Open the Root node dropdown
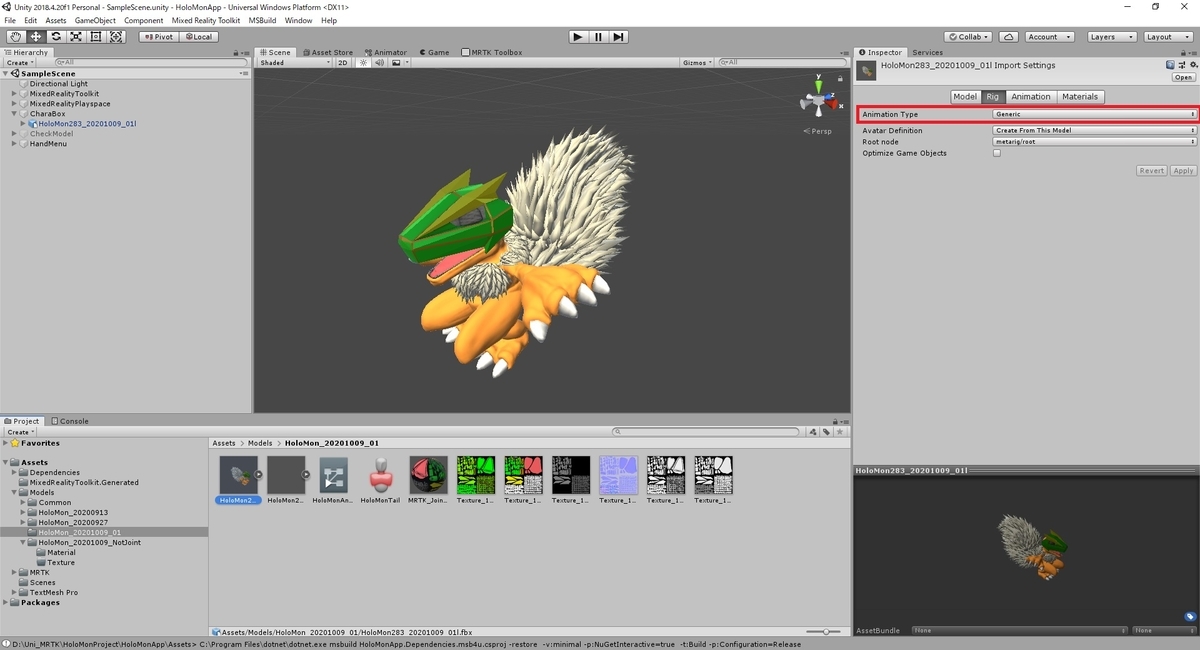The image size is (1200, 650). (x=1095, y=142)
